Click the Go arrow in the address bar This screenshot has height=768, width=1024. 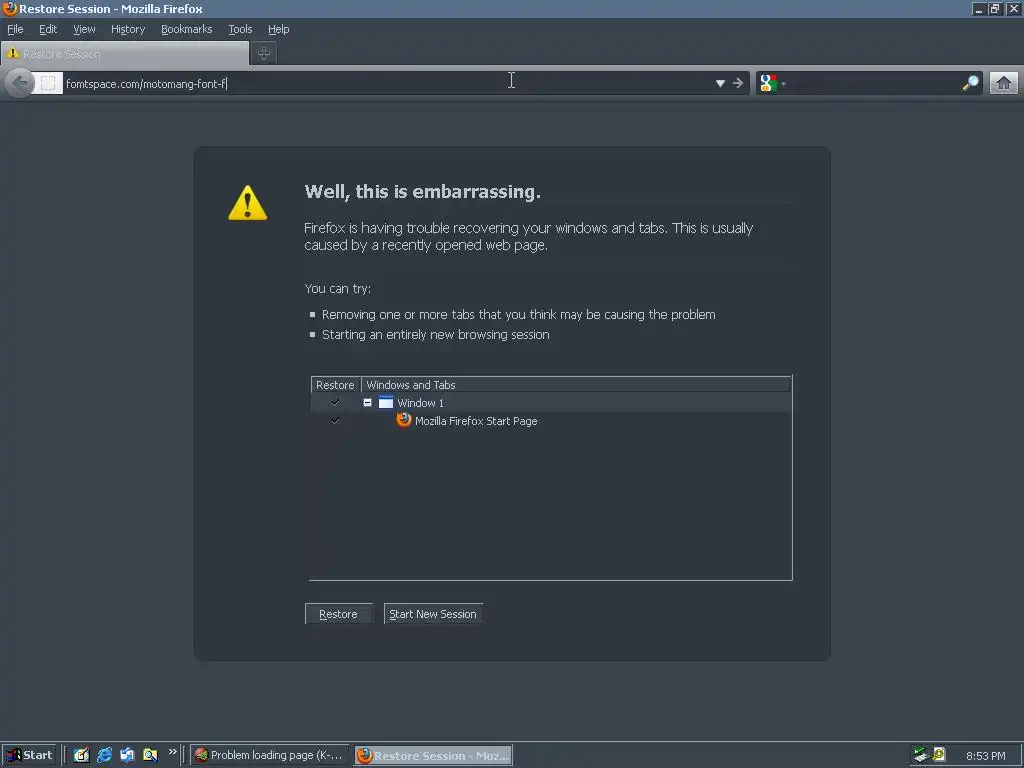pyautogui.click(x=738, y=83)
